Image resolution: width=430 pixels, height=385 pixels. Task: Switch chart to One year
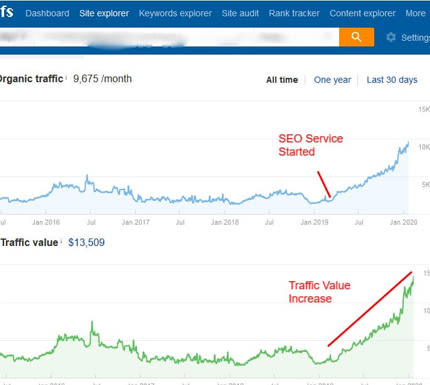pyautogui.click(x=332, y=80)
